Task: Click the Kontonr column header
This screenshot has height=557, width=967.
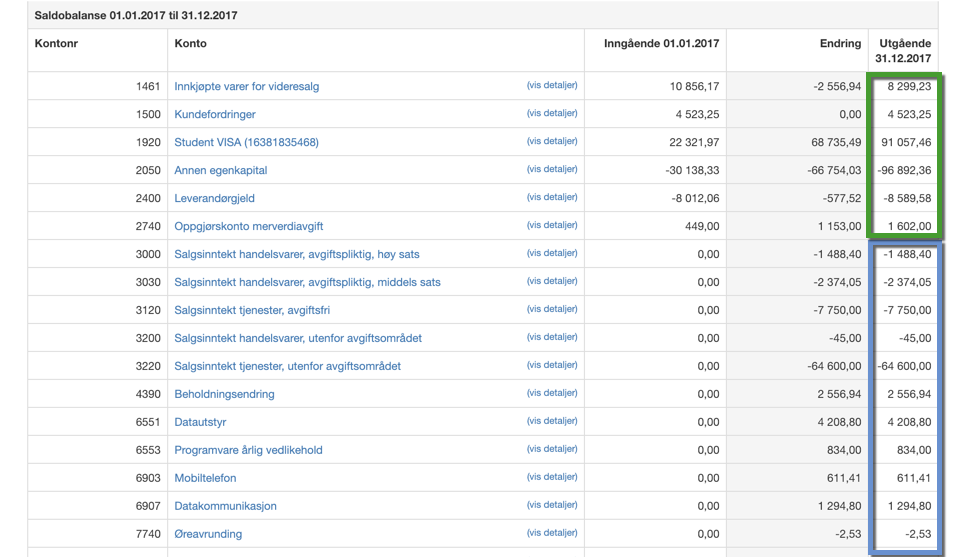Action: tap(56, 44)
